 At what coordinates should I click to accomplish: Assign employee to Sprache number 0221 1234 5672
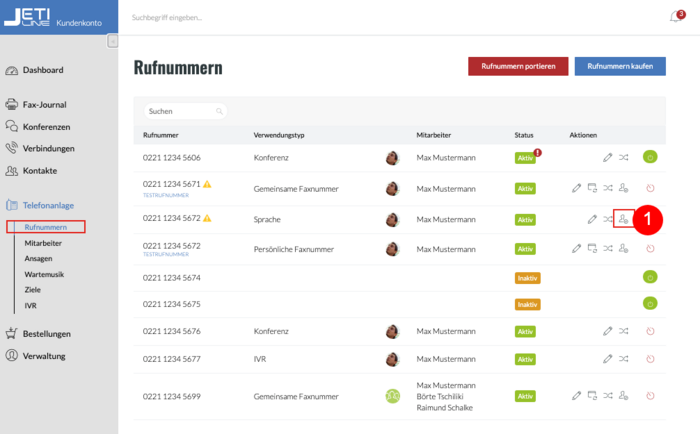coord(623,219)
